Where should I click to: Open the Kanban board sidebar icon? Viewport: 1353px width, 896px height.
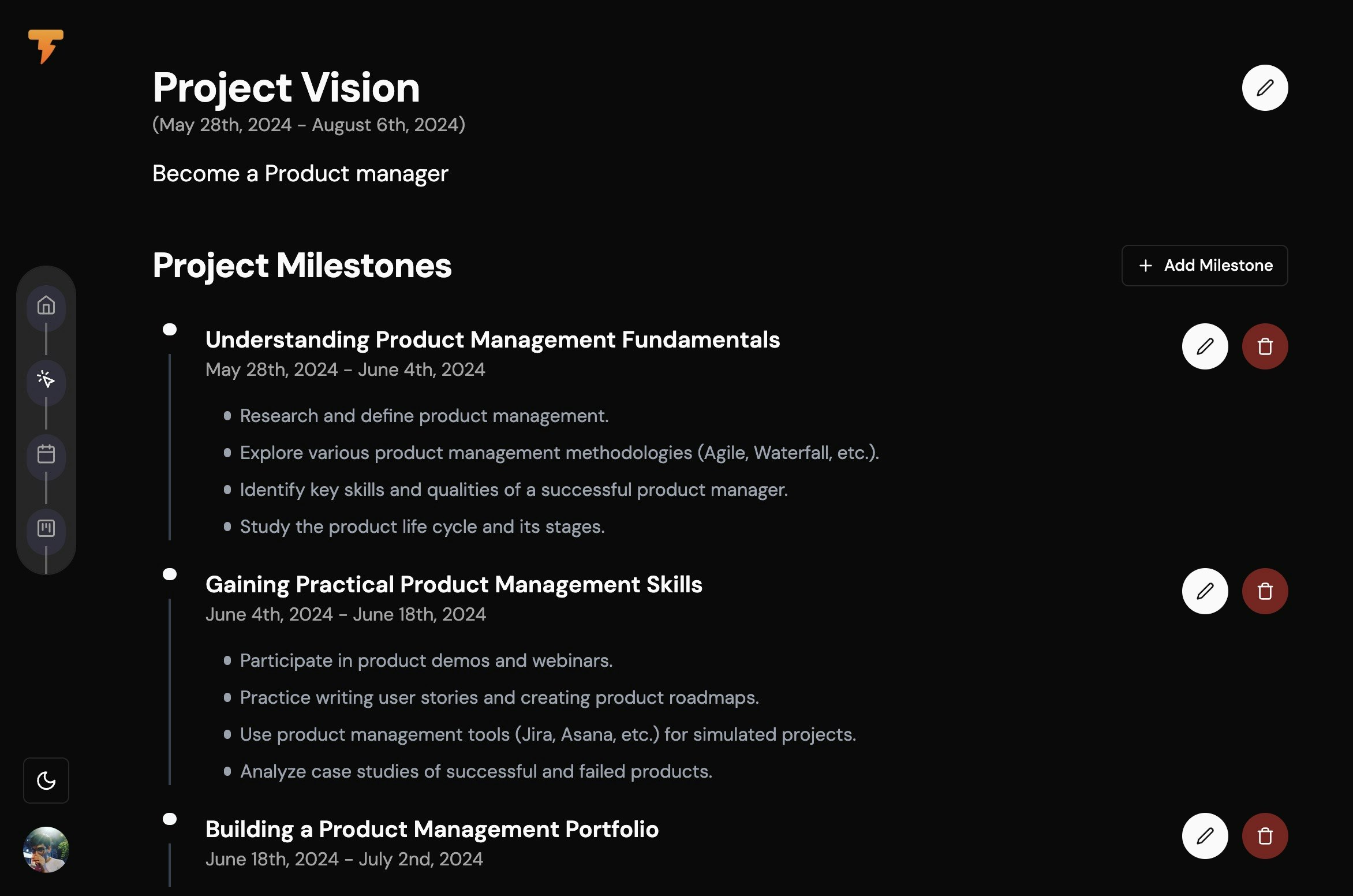(46, 528)
